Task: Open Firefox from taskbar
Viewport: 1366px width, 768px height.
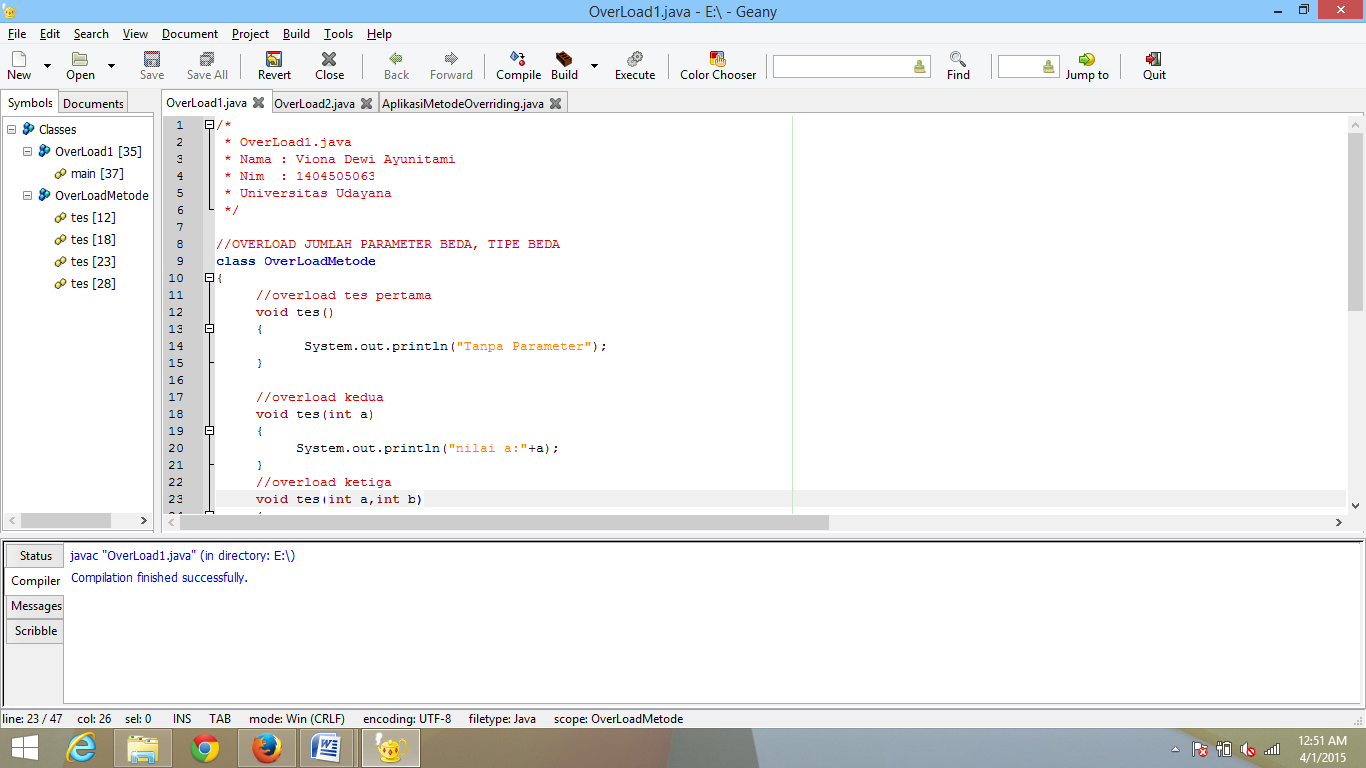Action: [267, 748]
